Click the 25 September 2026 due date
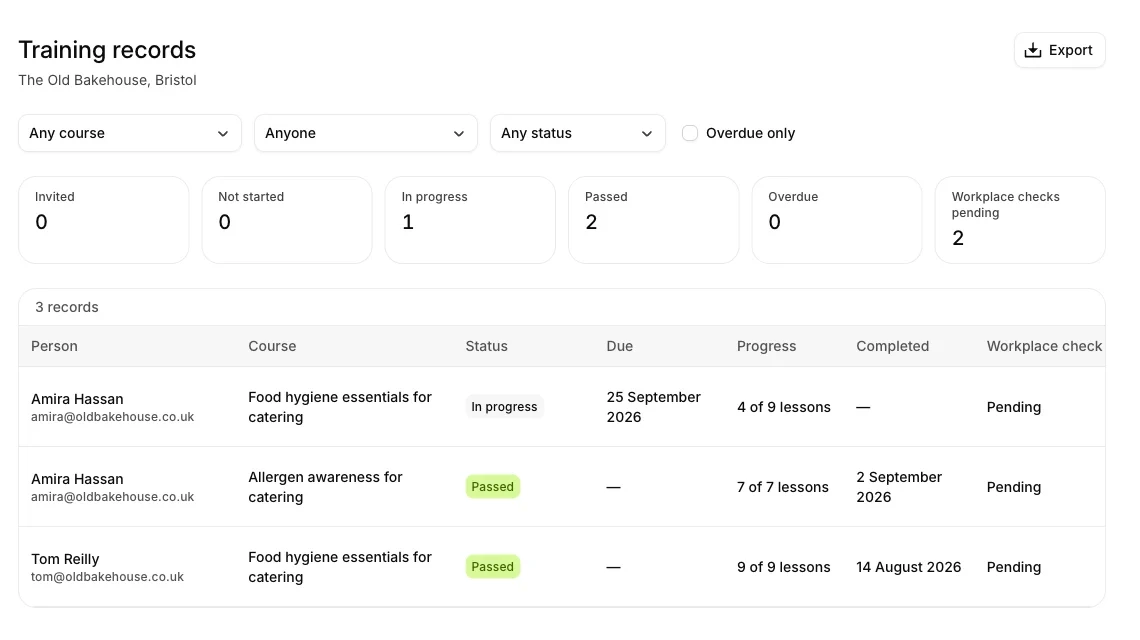1140x640 pixels. tap(654, 407)
